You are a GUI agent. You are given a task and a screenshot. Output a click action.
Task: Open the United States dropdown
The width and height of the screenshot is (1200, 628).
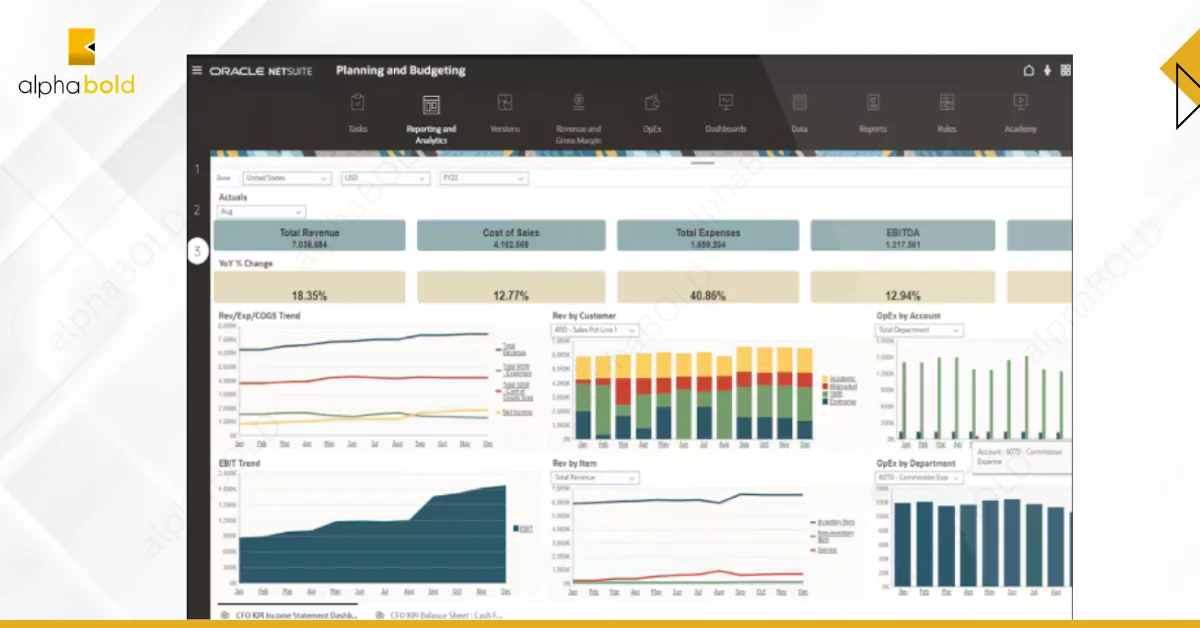coord(286,178)
